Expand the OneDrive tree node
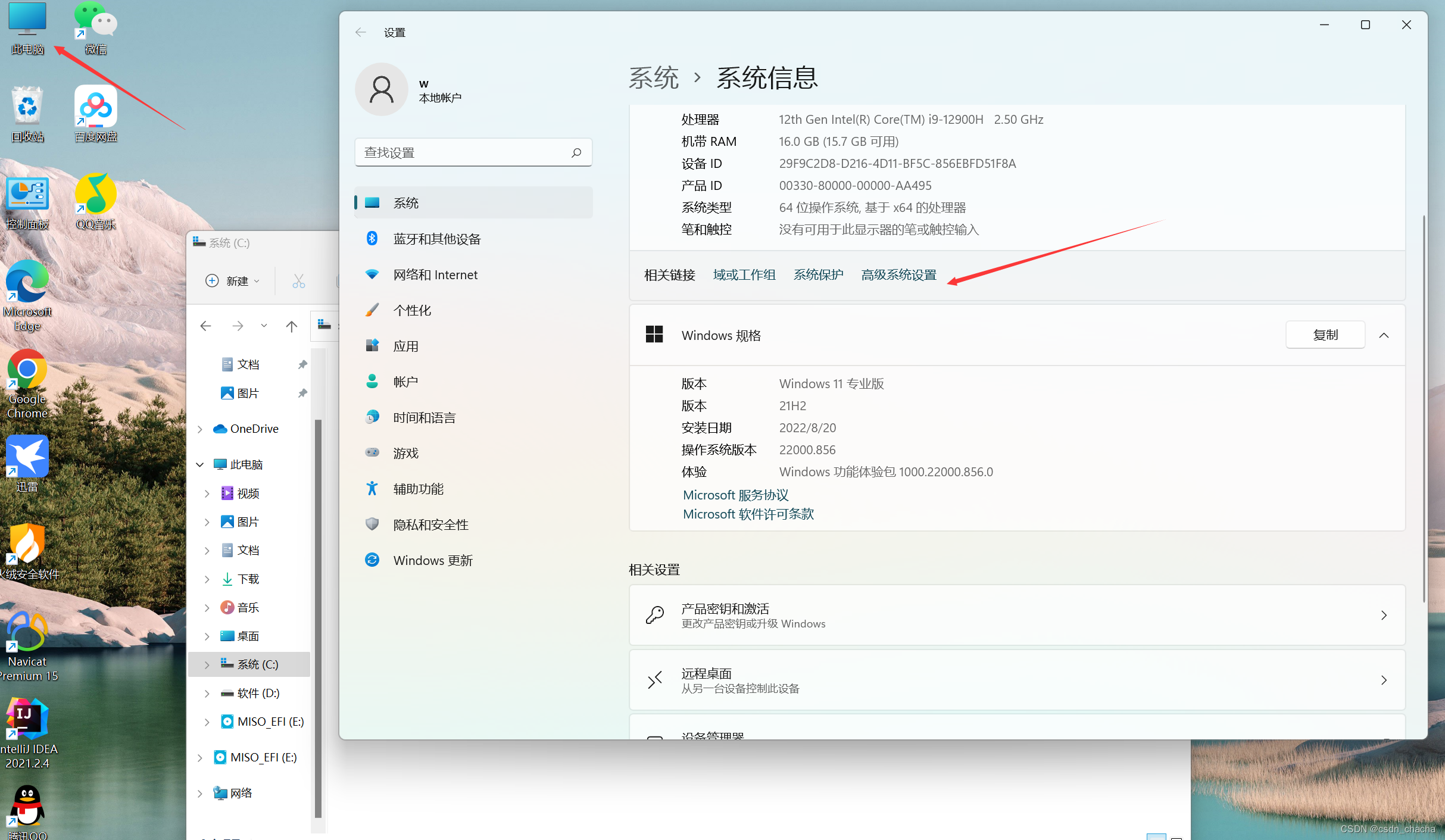The image size is (1445, 840). [x=200, y=429]
